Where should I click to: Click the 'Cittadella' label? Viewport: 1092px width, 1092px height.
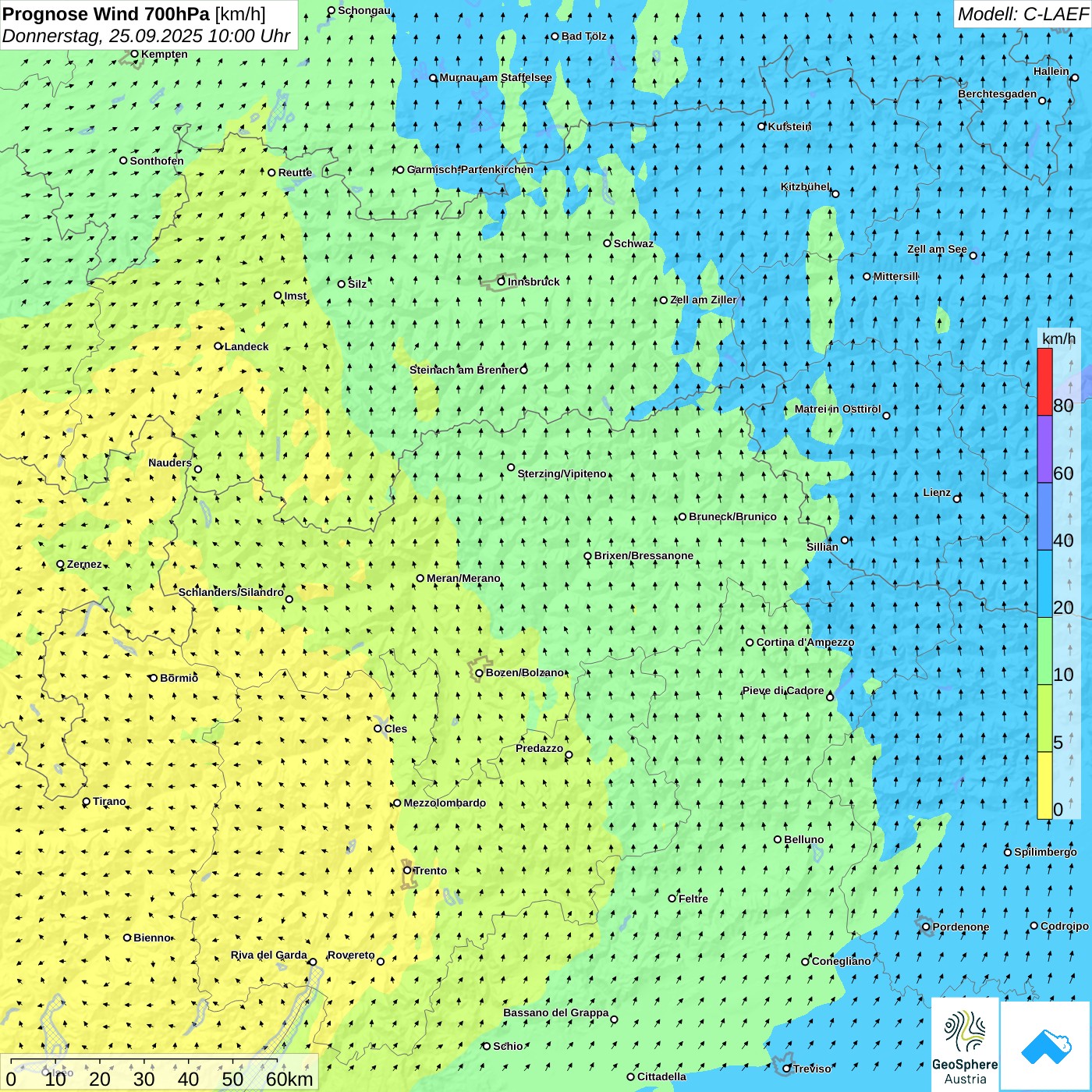[x=661, y=1076]
